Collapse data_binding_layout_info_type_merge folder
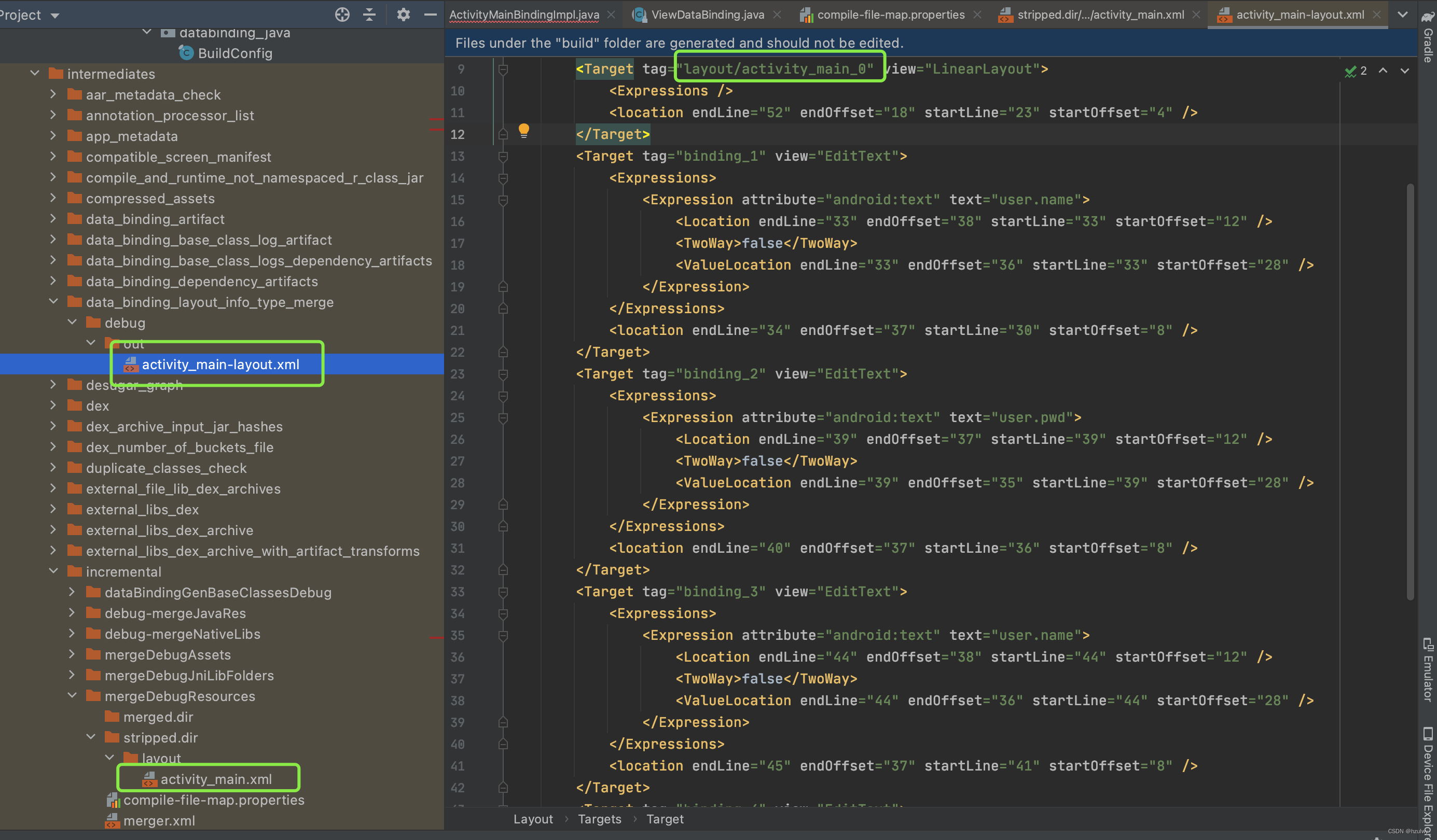 pos(53,301)
